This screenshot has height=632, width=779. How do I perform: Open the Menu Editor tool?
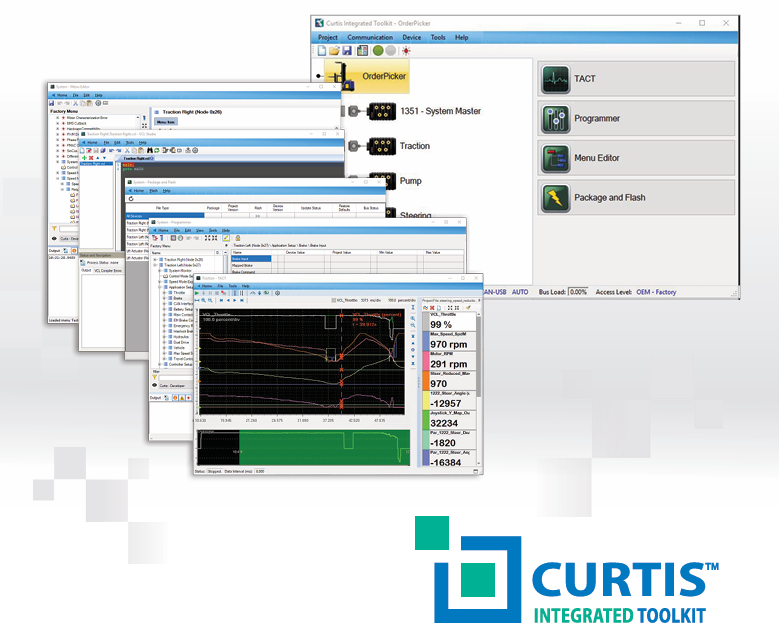tap(637, 158)
